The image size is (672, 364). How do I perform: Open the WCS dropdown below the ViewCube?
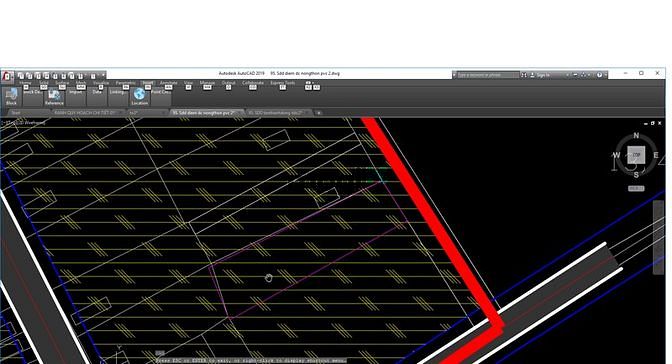click(636, 189)
